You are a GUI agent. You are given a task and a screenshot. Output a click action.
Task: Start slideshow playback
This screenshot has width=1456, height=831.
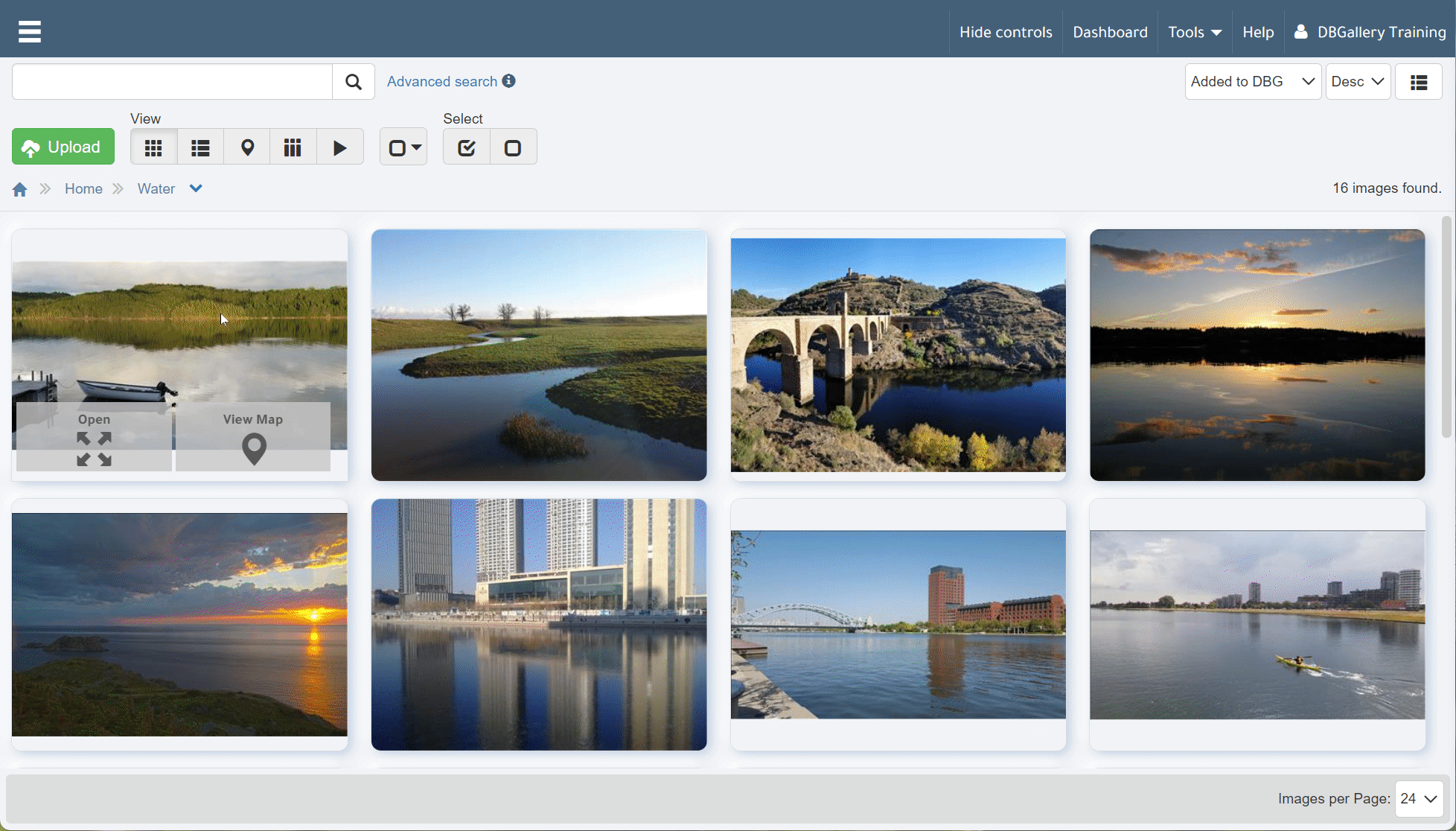[x=340, y=147]
